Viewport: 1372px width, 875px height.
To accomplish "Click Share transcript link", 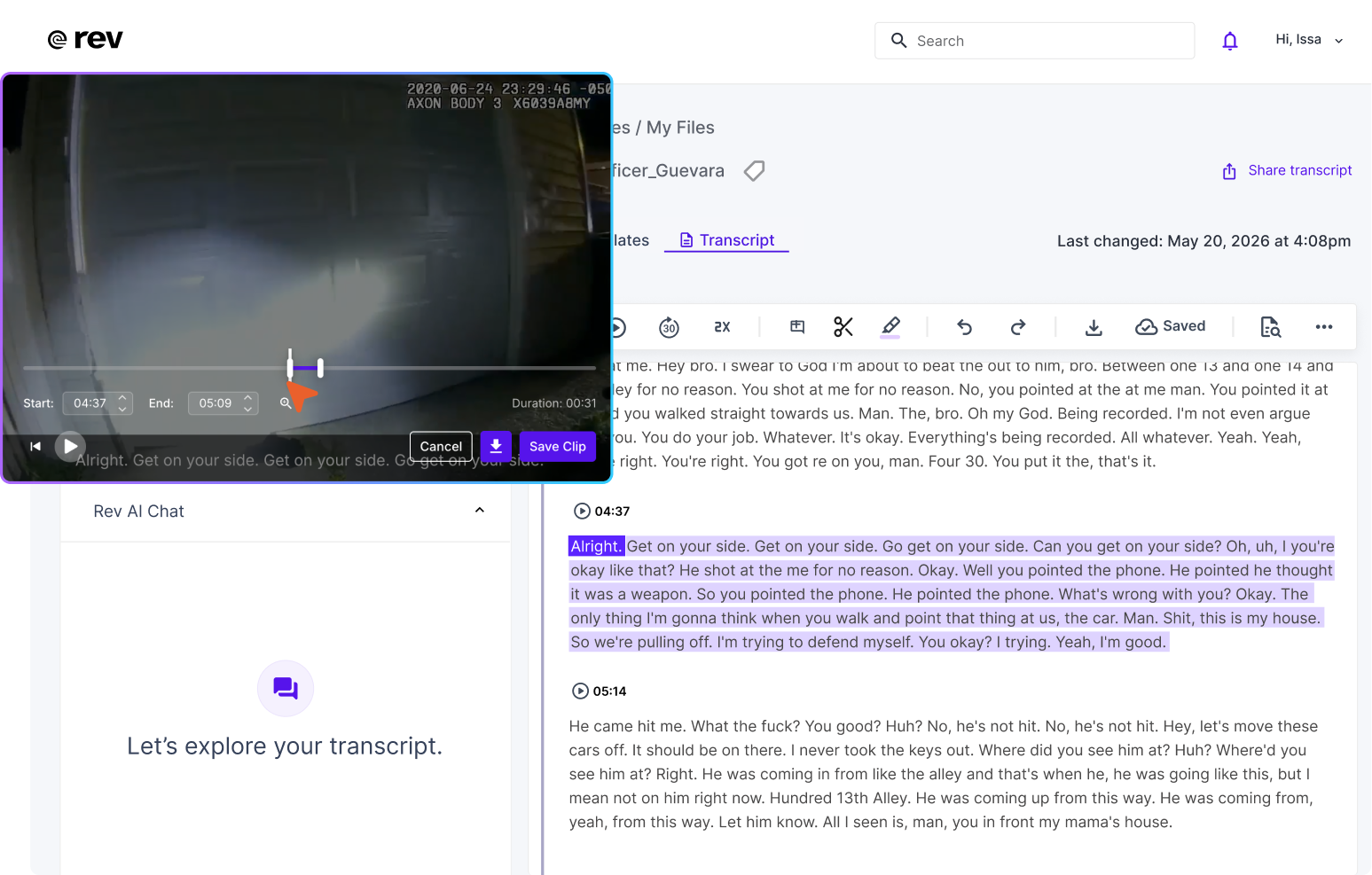I will coord(1300,170).
